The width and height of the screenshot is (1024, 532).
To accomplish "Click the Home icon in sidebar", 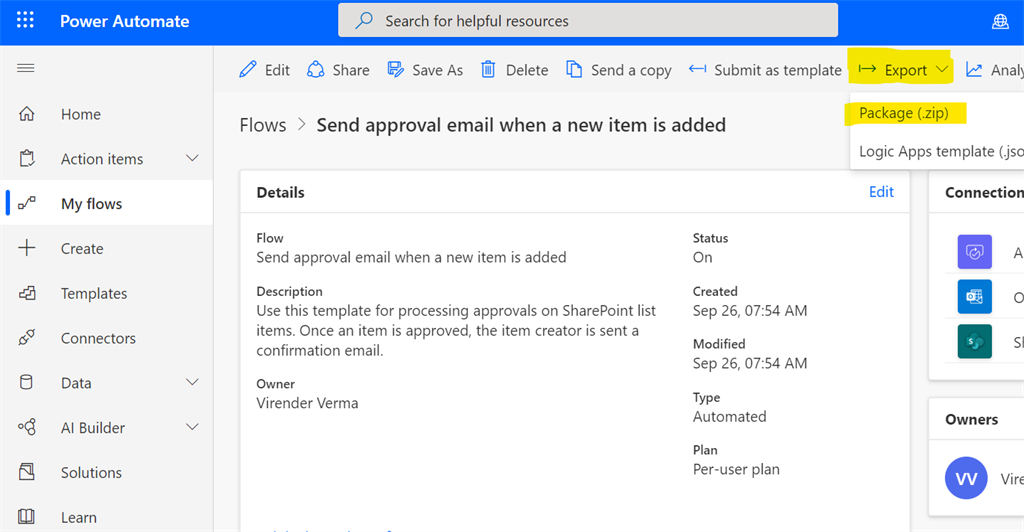I will click(27, 114).
